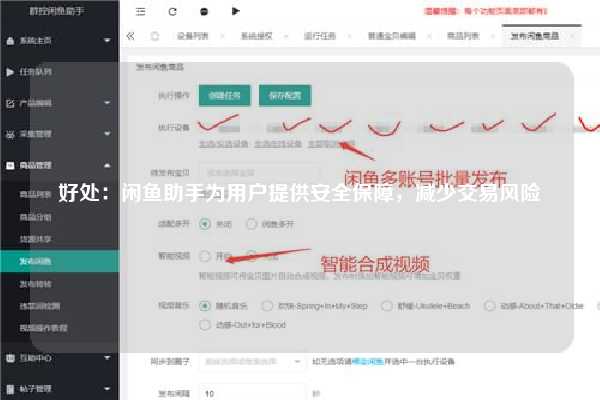Click the green 保存配置 button
Viewport: 600px width, 400px height.
[285, 95]
